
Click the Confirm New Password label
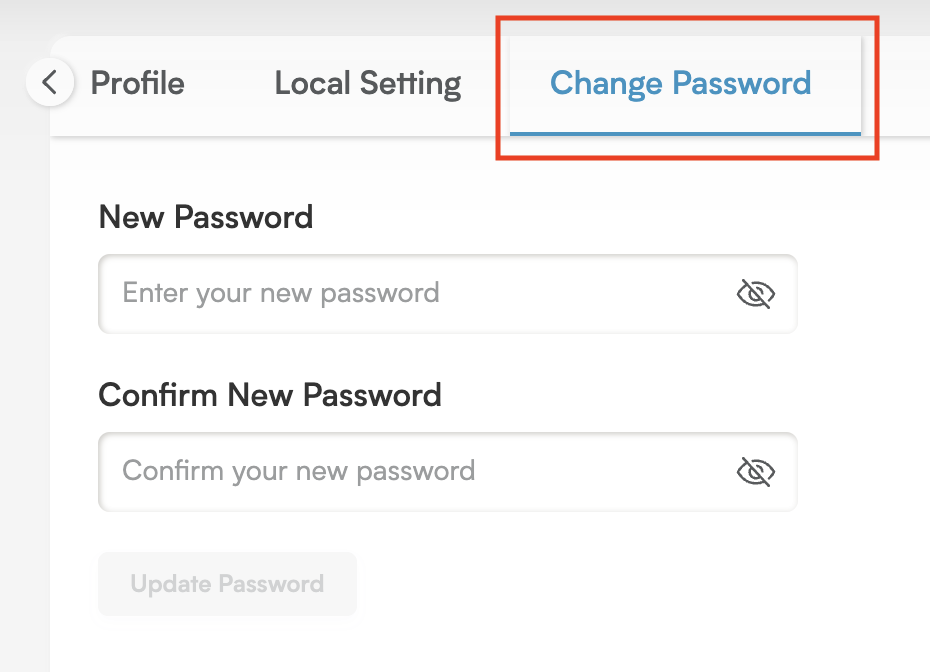(270, 395)
